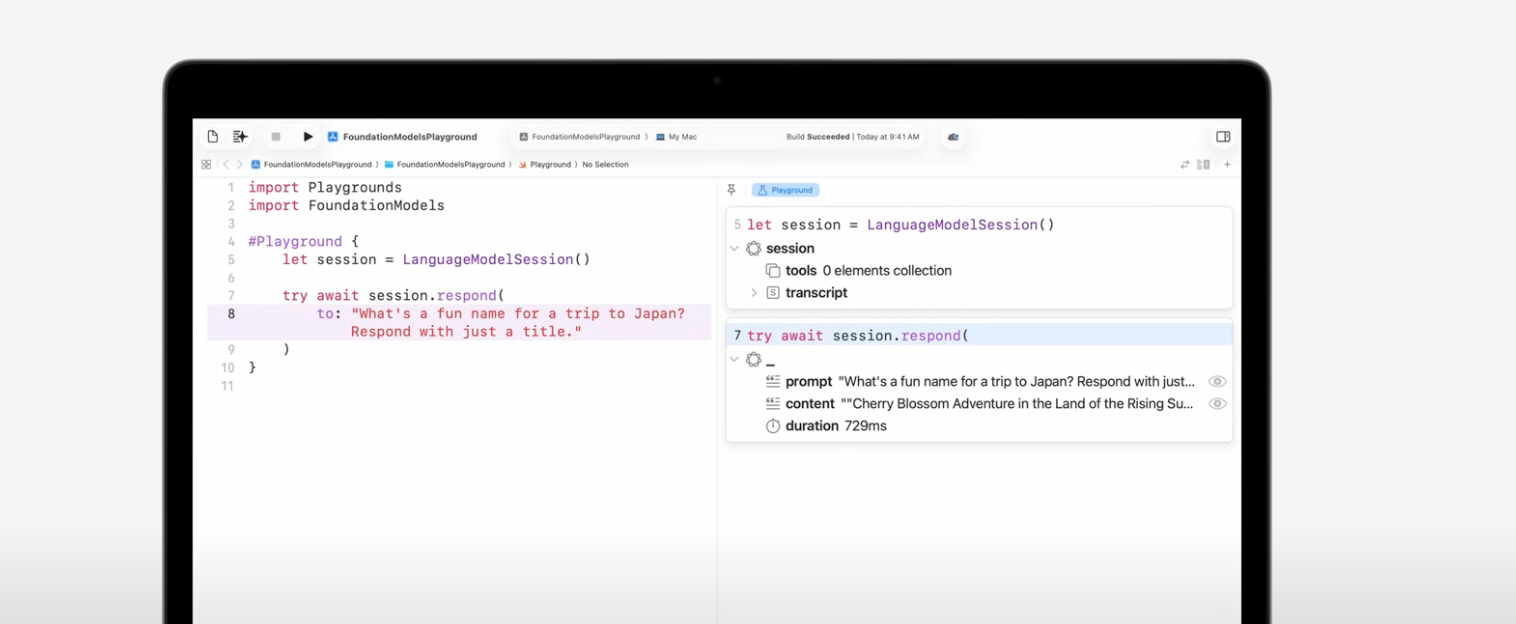Expand the transcript row
Screen dimensions: 1516x624
point(754,293)
